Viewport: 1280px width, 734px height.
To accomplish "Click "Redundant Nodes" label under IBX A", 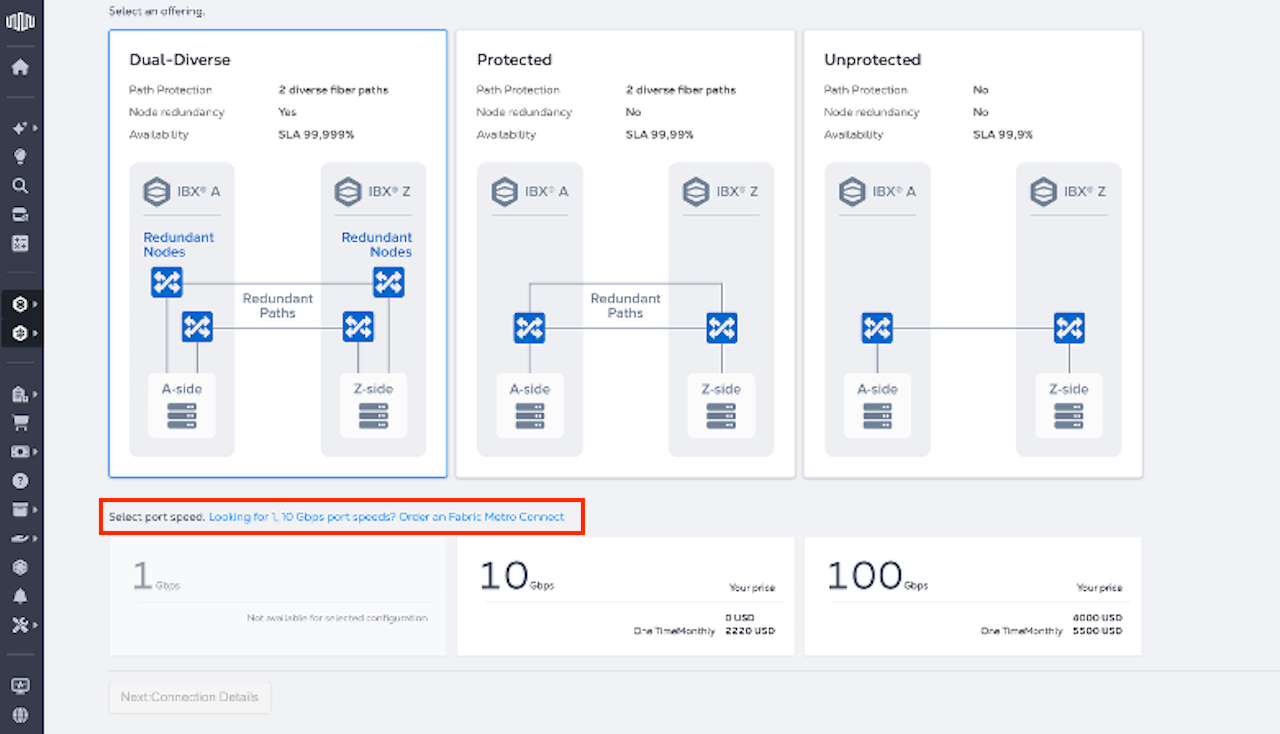I will coord(178,245).
